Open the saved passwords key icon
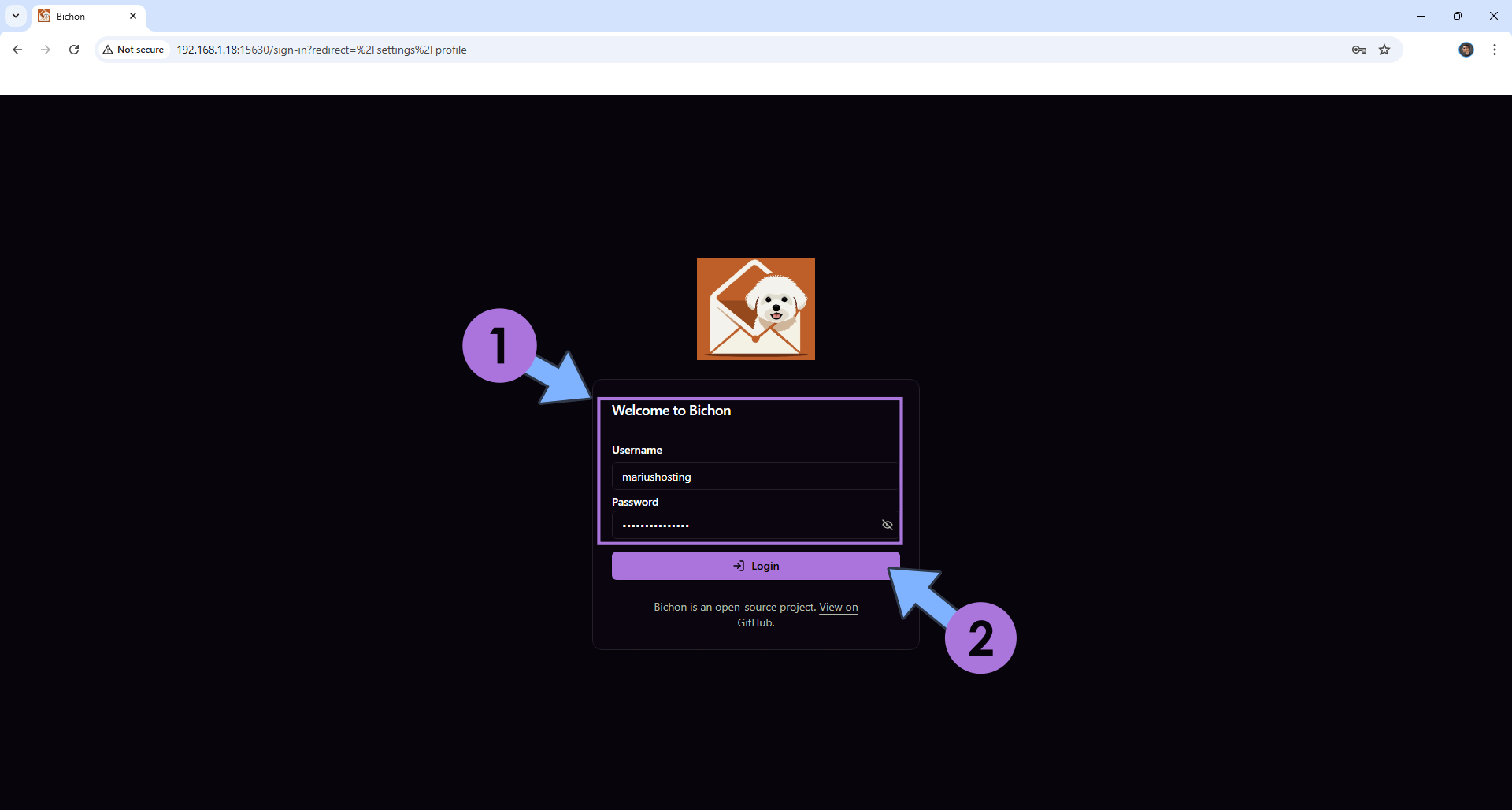Viewport: 1512px width, 810px height. (1358, 50)
